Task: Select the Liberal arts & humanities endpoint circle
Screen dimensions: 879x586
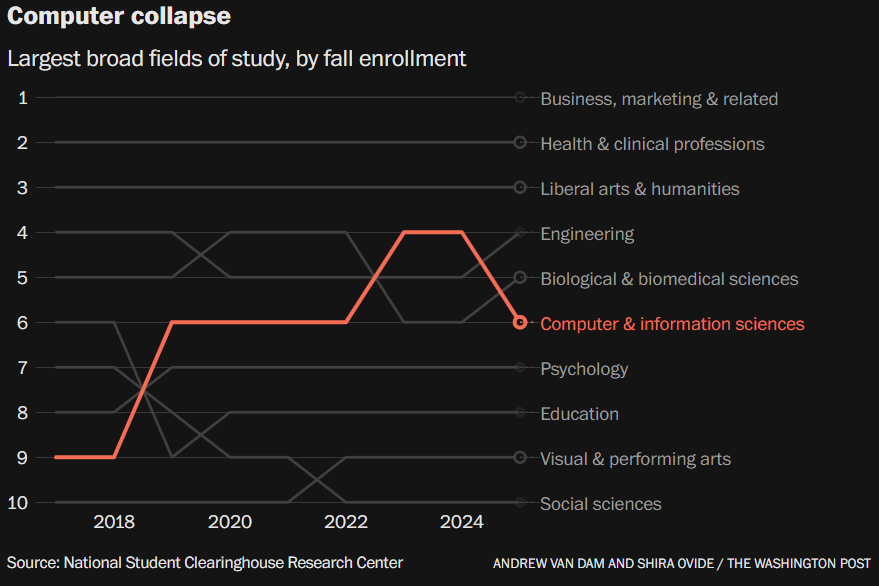Action: coord(520,187)
